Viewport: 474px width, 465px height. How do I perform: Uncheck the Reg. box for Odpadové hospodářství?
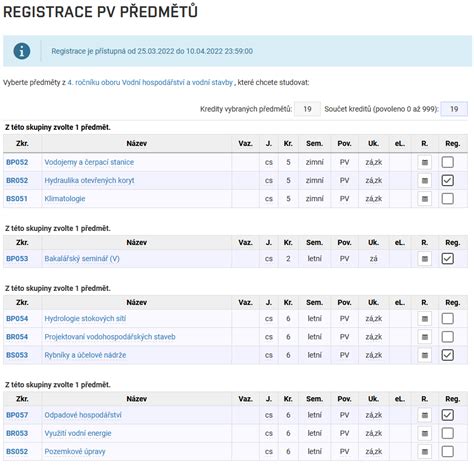pos(447,415)
